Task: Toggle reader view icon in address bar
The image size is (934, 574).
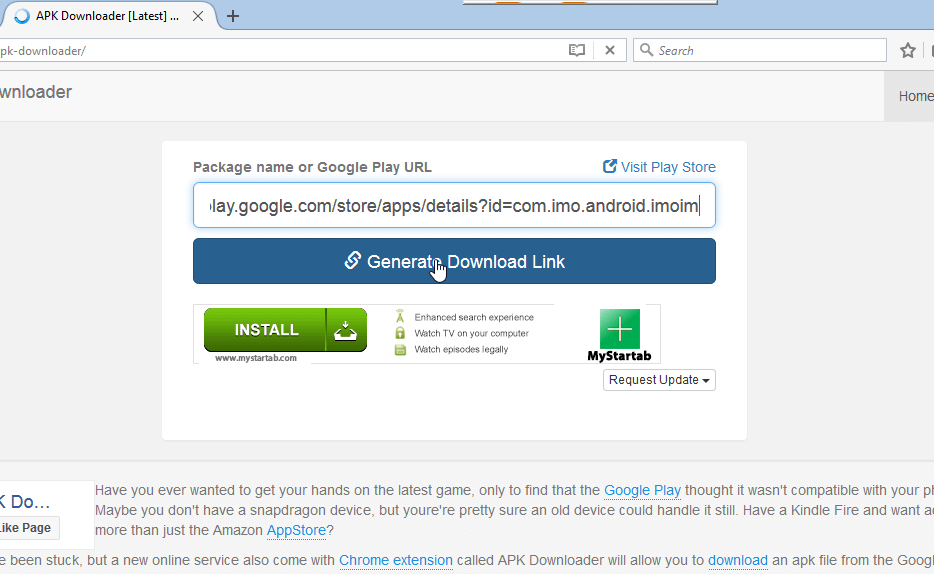Action: click(x=576, y=50)
